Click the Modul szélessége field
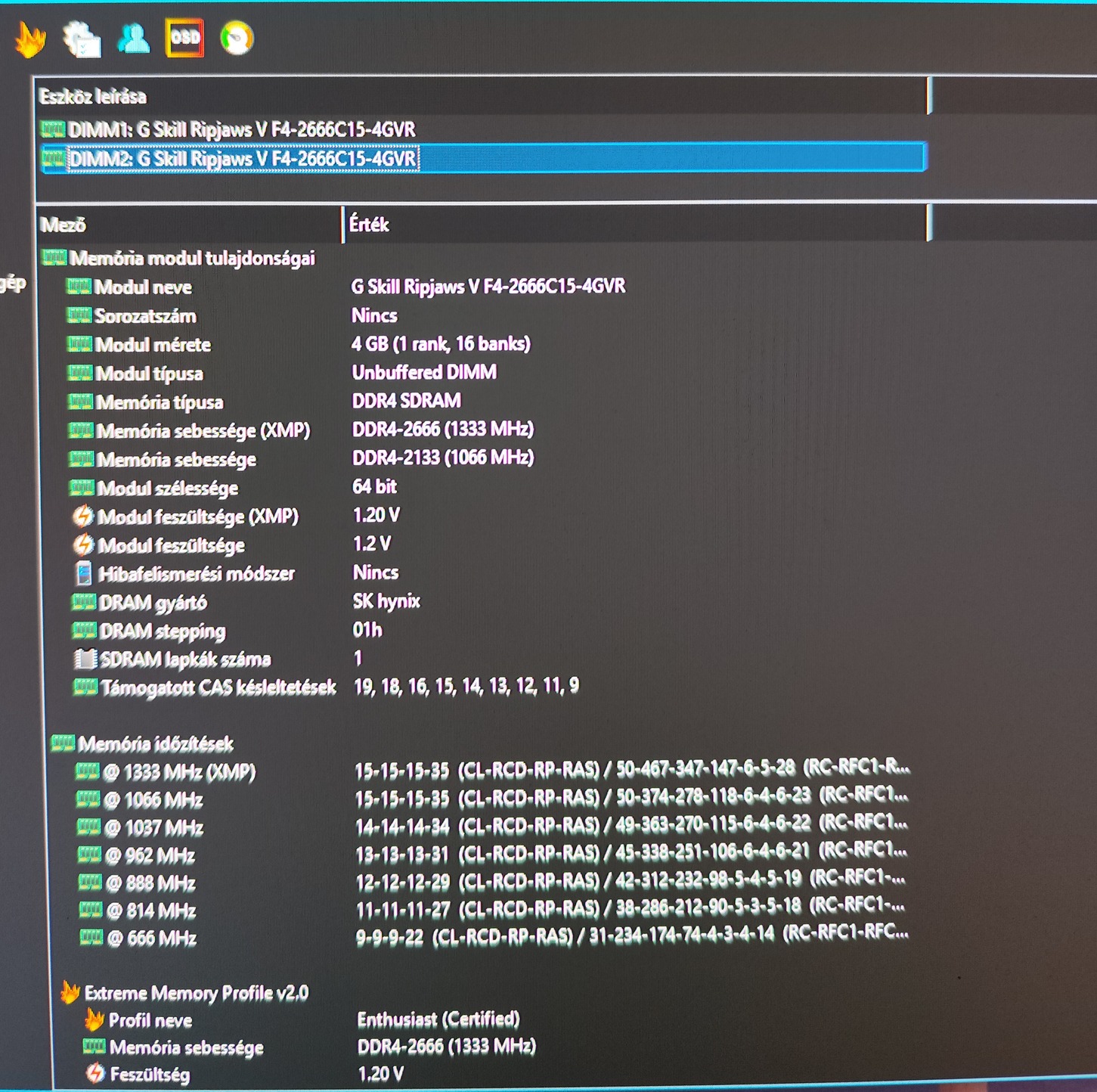1097x1092 pixels. [x=154, y=489]
